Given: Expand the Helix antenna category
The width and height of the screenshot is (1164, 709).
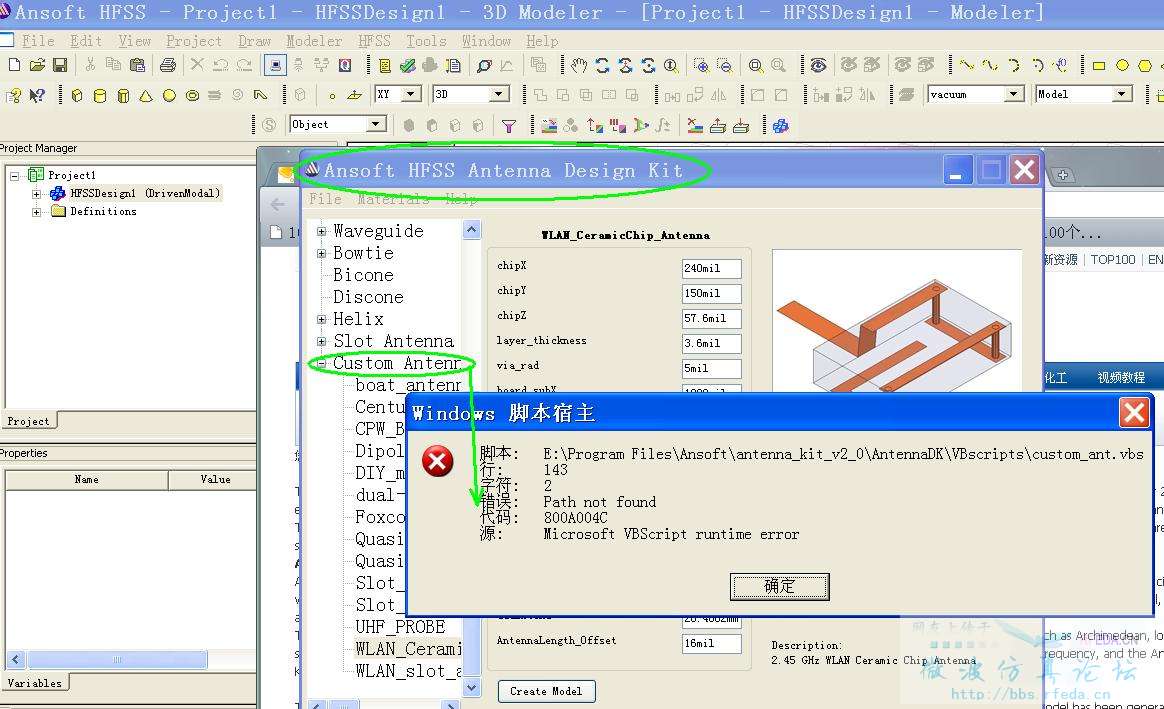Looking at the screenshot, I should pyautogui.click(x=321, y=319).
